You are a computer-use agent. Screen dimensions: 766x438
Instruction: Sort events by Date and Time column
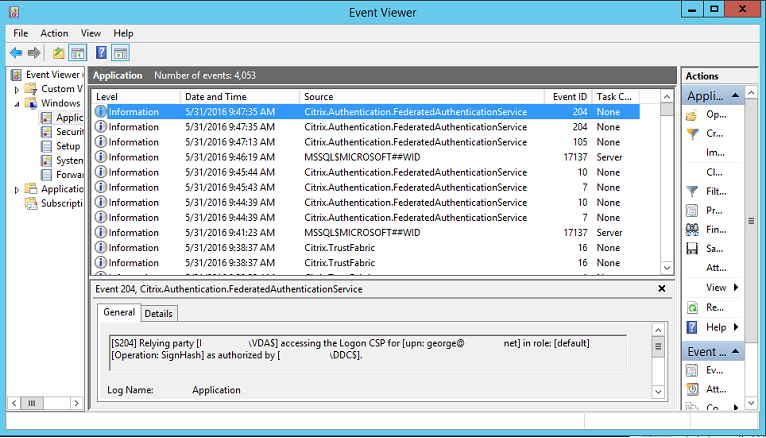pyautogui.click(x=215, y=97)
